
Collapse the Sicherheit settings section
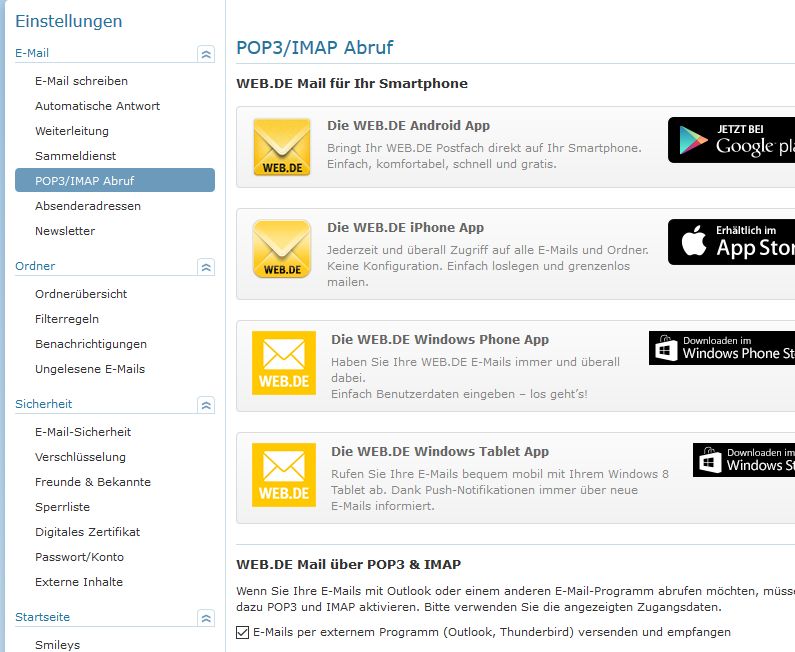pos(206,405)
